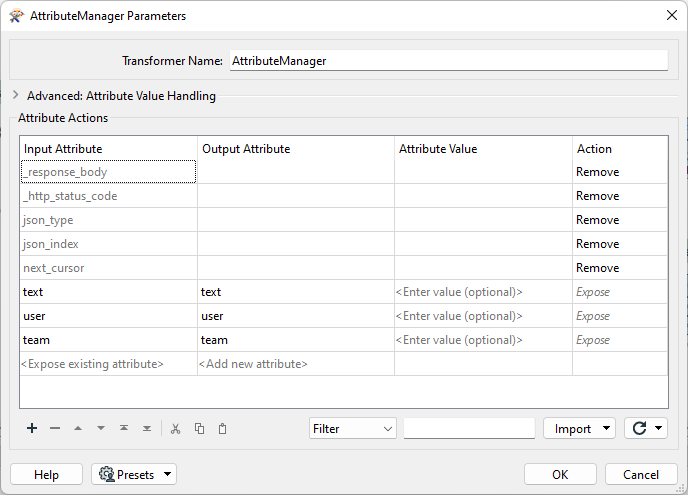688x495 pixels.
Task: Edit the text output attribute cell
Action: click(x=296, y=292)
